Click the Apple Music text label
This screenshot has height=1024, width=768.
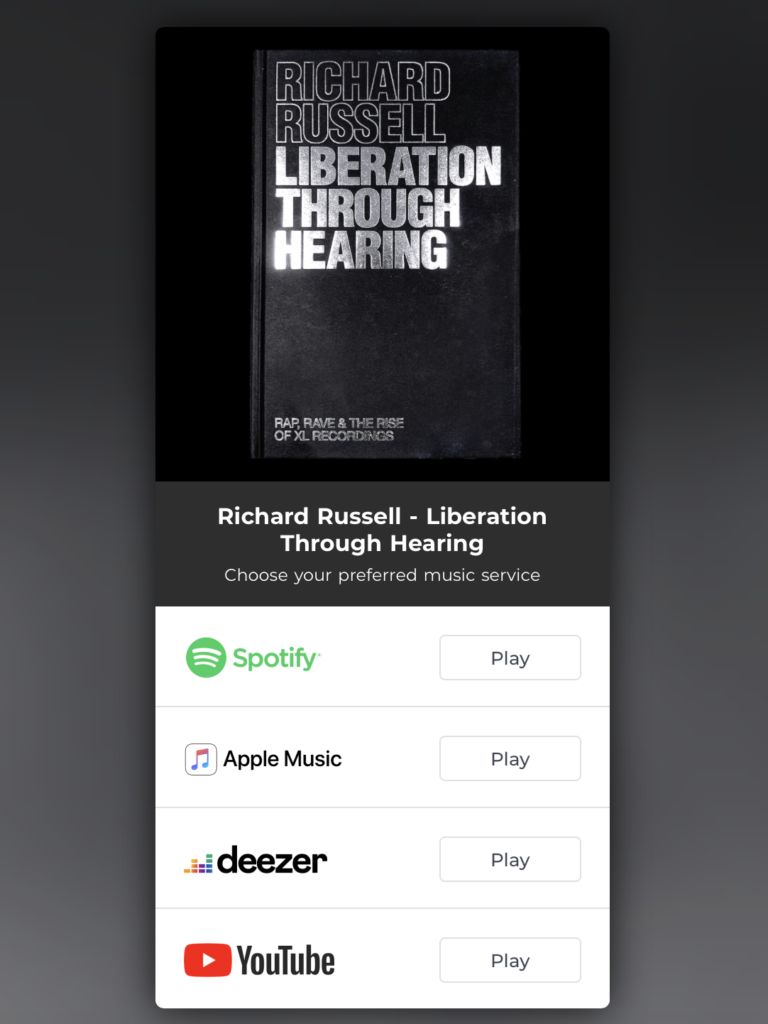pyautogui.click(x=282, y=759)
